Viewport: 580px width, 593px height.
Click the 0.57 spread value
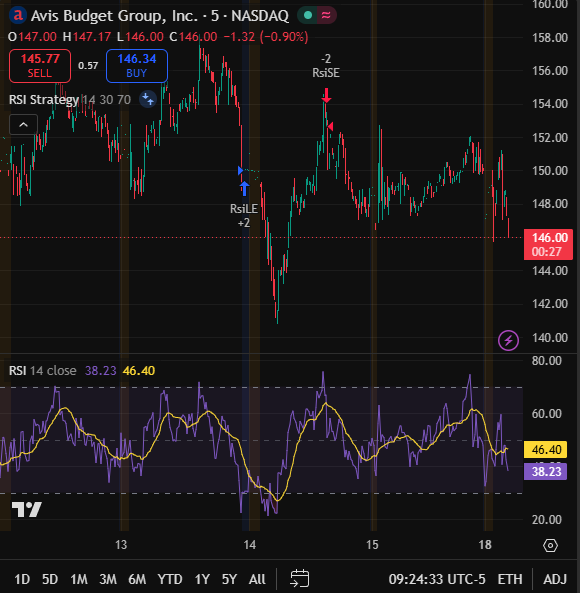pyautogui.click(x=88, y=66)
